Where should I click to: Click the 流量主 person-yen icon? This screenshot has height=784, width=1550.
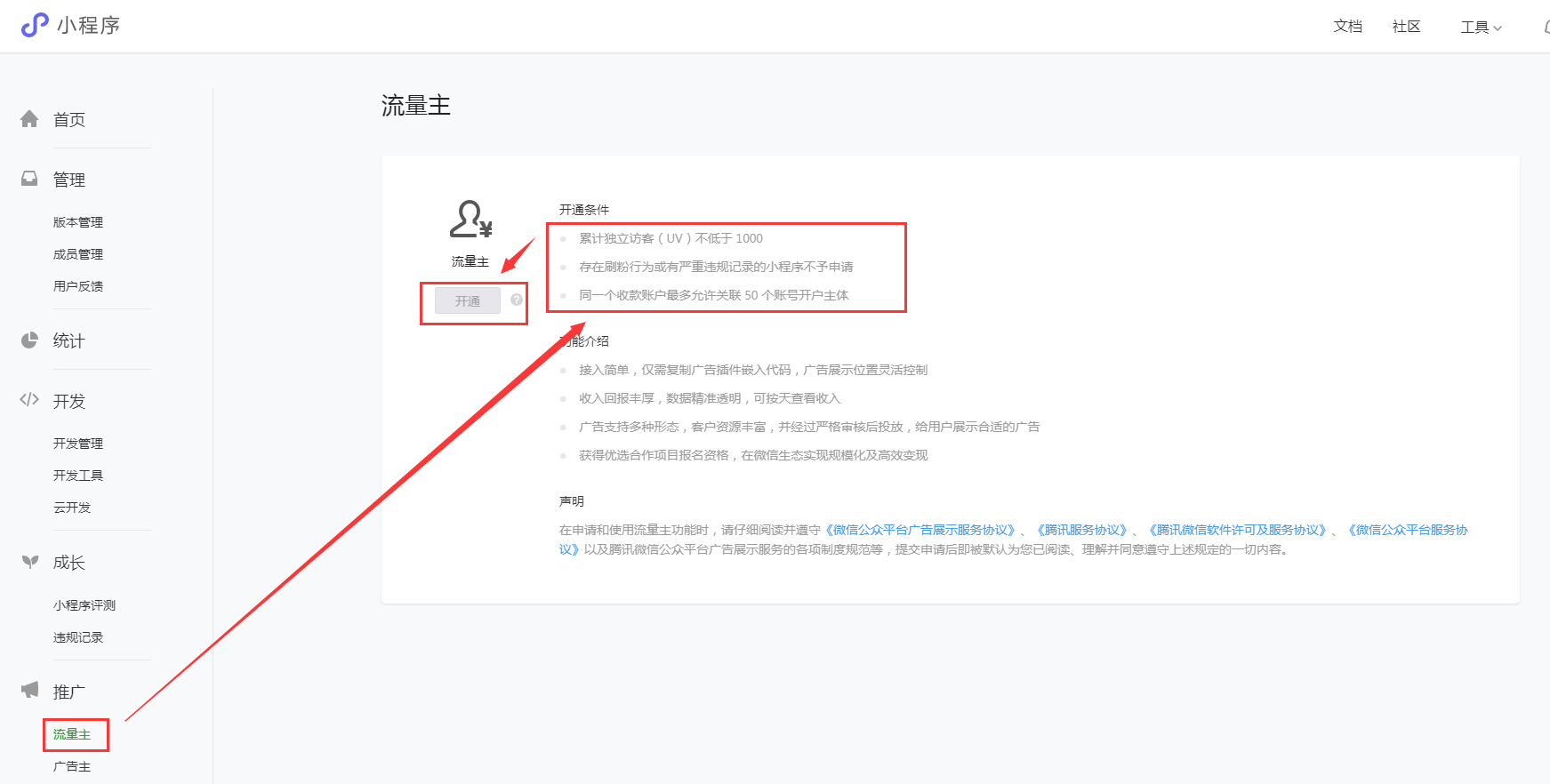tap(470, 219)
